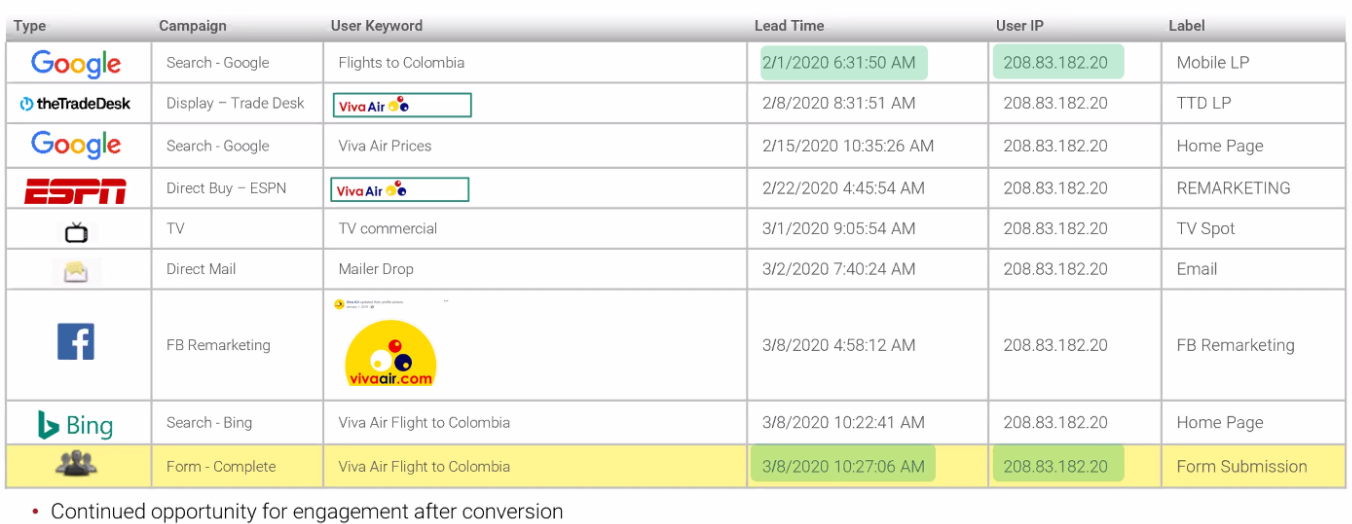Screen dimensions: 1352x524
Task: Click the Lead Time column header
Action: [789, 26]
